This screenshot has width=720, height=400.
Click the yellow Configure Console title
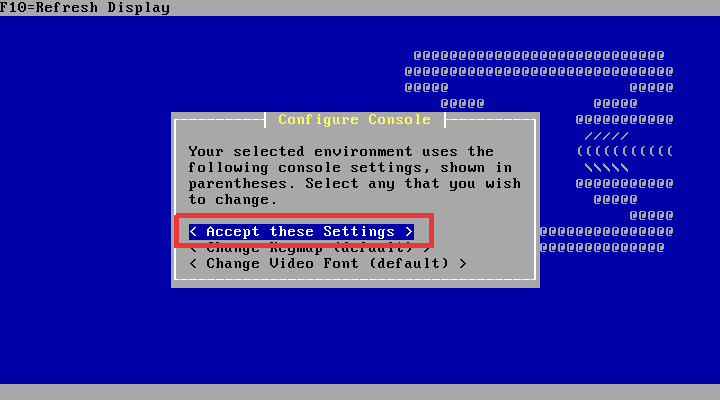tap(354, 119)
